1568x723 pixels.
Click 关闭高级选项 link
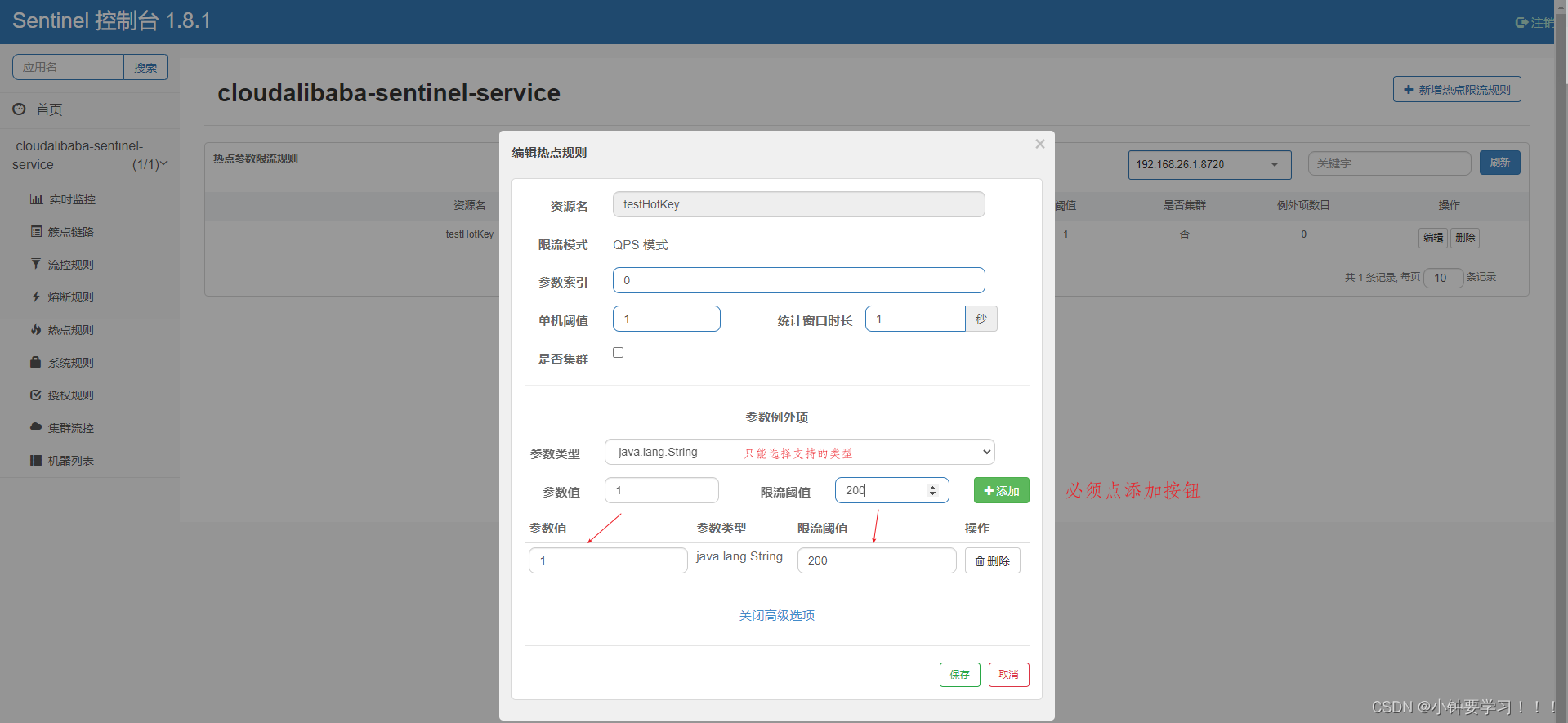[777, 615]
